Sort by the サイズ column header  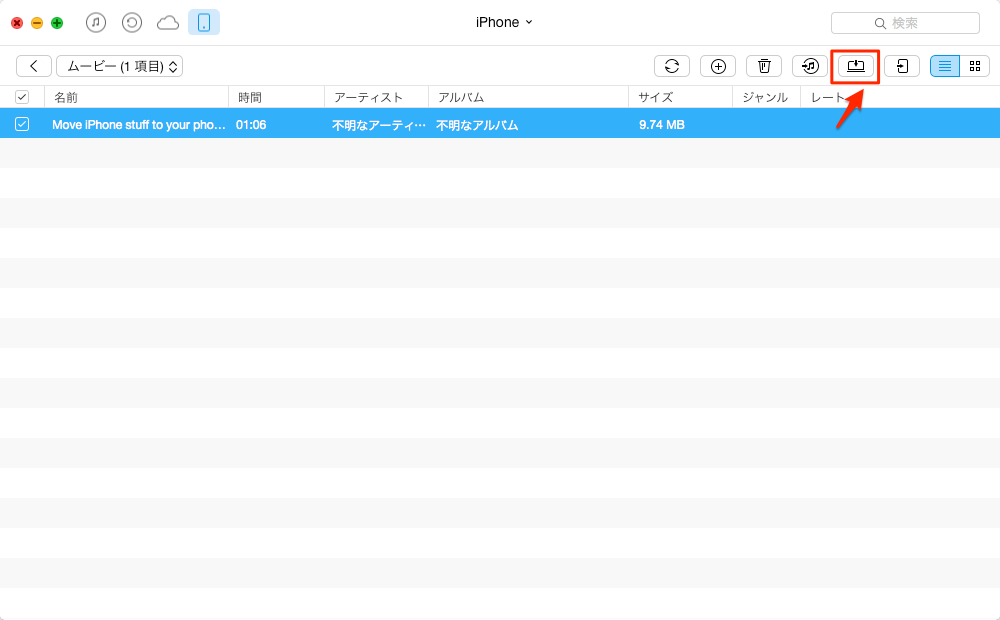click(680, 97)
